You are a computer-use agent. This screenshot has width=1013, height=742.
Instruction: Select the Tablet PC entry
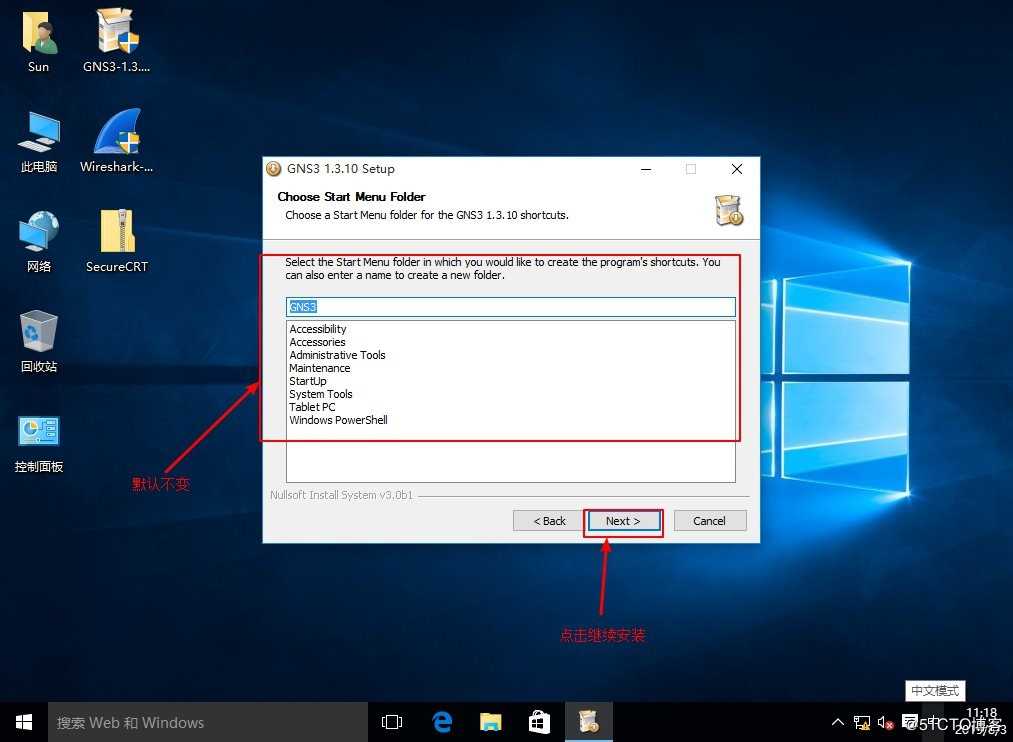[313, 407]
